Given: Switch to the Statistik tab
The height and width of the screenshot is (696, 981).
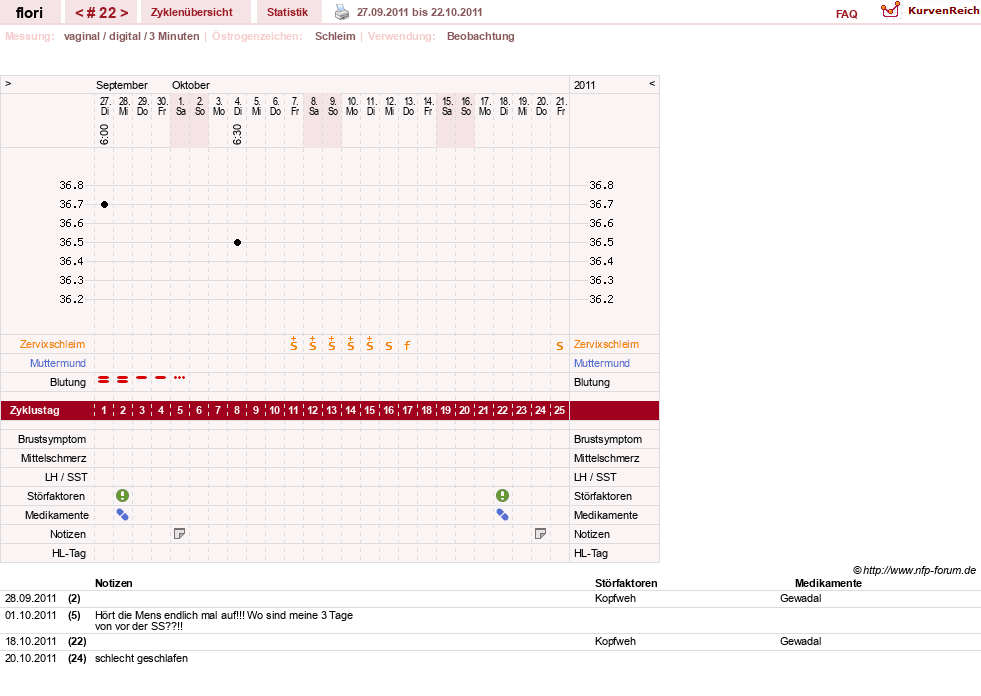Looking at the screenshot, I should pyautogui.click(x=287, y=12).
